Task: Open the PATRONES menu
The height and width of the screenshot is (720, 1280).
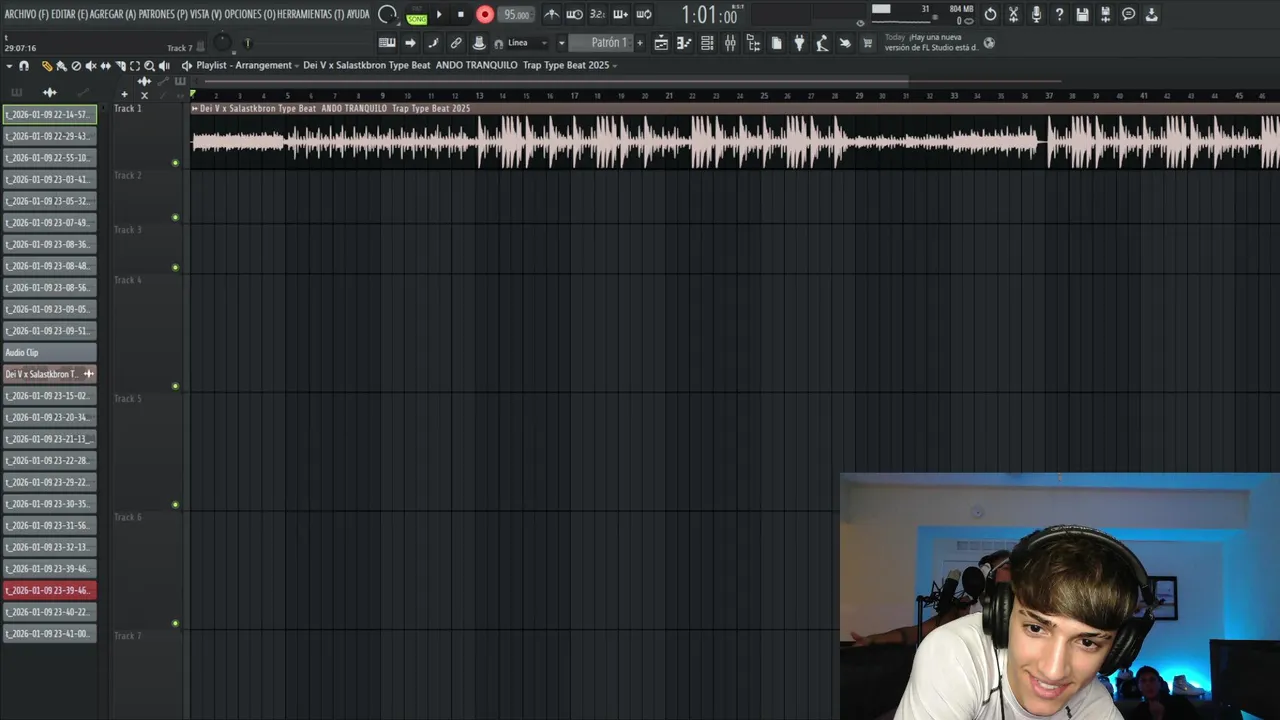Action: click(163, 14)
